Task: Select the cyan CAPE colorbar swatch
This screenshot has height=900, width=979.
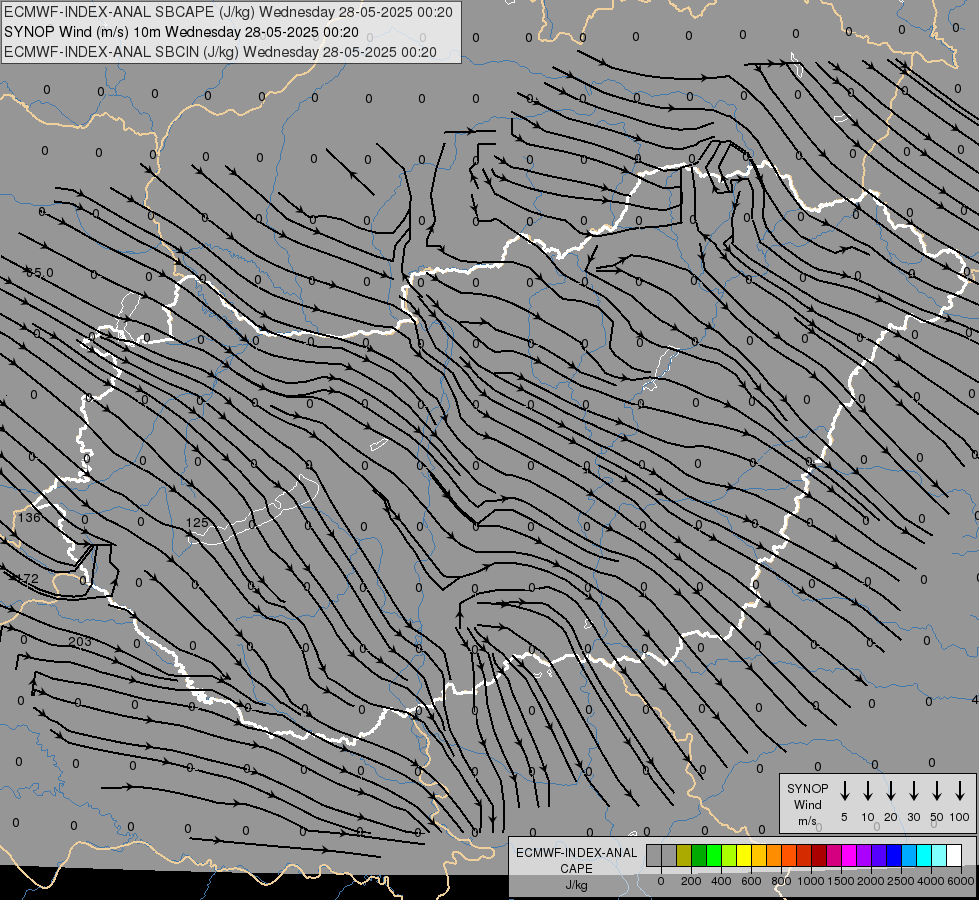Action: tap(924, 856)
